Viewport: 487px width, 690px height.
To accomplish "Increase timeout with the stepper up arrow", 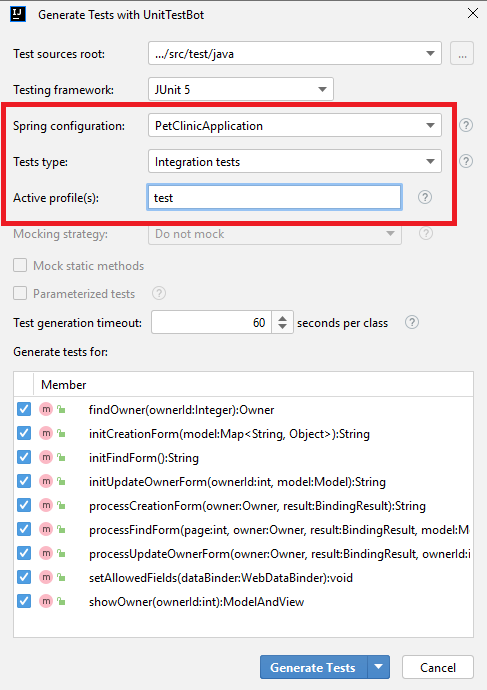I will (x=282, y=317).
